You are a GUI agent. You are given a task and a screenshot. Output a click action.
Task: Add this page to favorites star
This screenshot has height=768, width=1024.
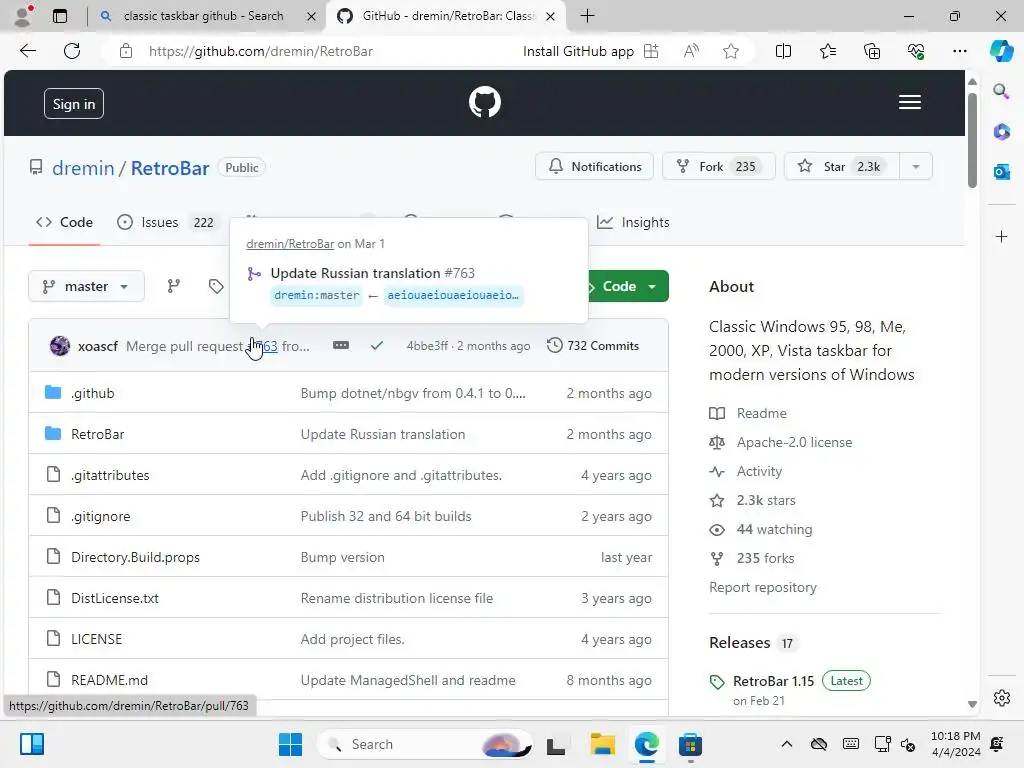click(731, 51)
